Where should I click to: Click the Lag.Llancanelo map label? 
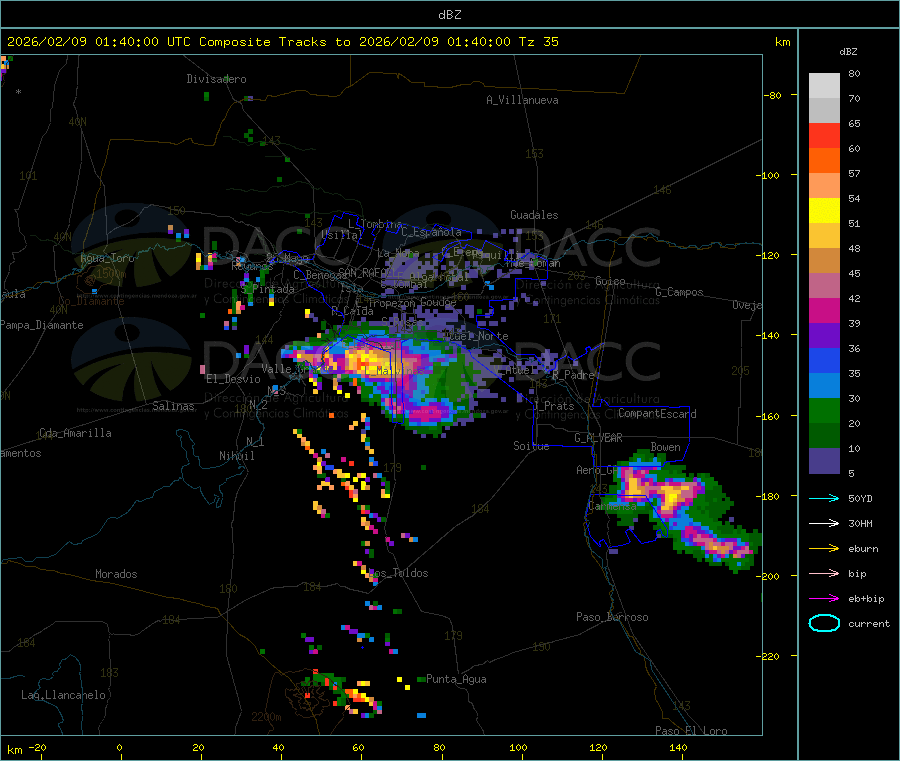tap(64, 695)
